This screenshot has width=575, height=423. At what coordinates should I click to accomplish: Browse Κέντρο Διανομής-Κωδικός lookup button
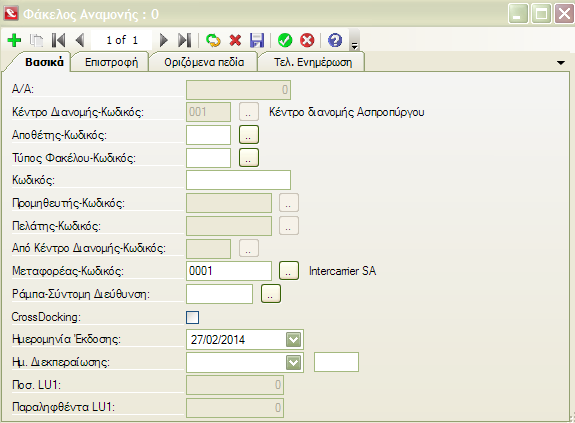point(249,112)
